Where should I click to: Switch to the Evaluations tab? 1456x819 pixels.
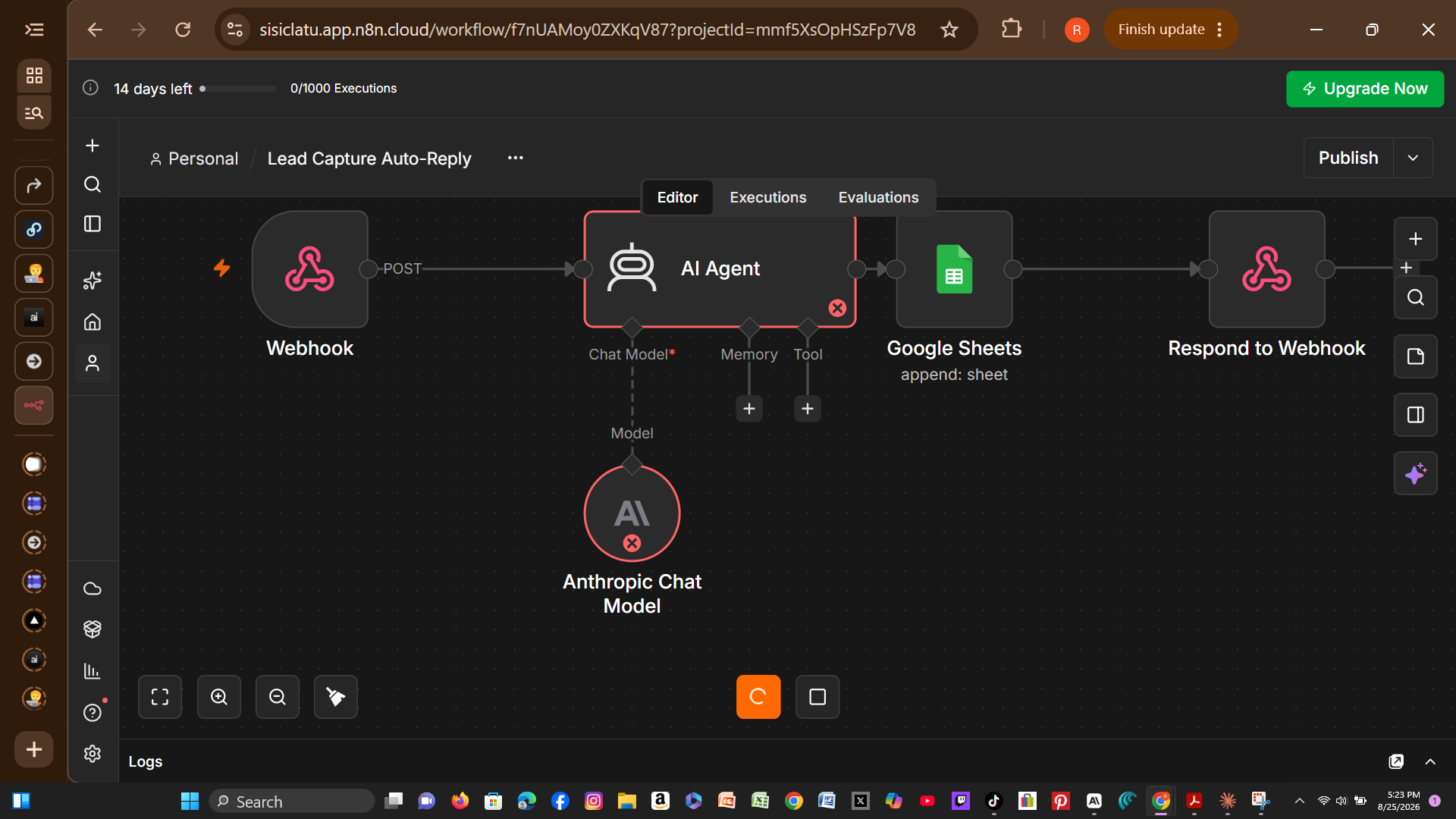click(x=878, y=197)
